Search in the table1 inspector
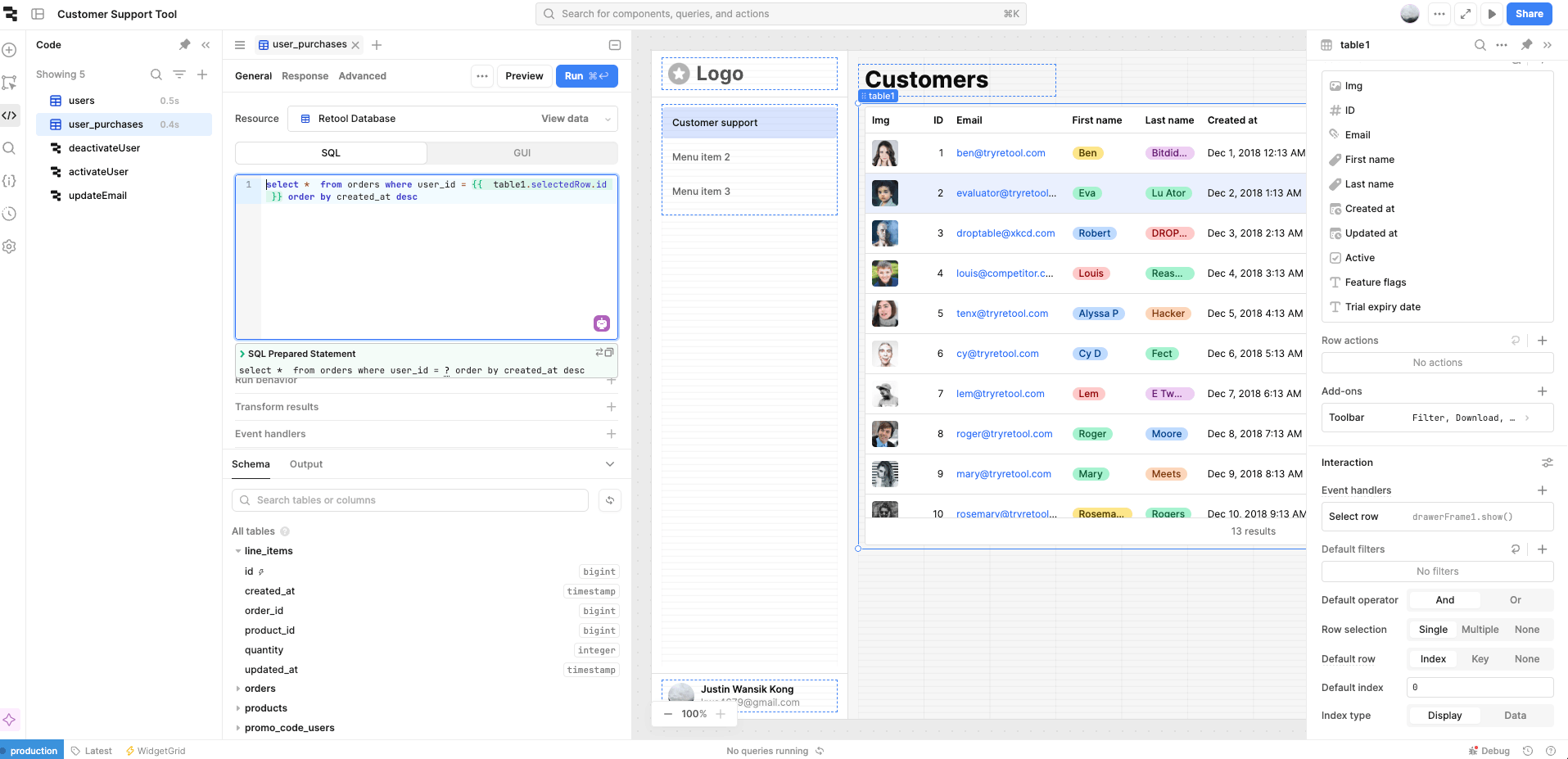 pos(1480,45)
